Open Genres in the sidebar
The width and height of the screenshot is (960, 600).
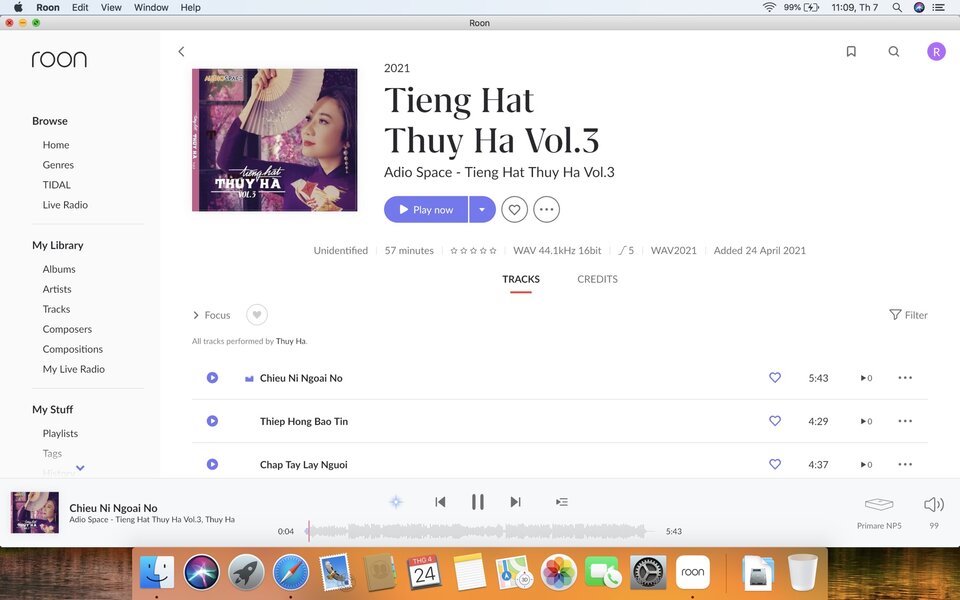click(x=58, y=165)
